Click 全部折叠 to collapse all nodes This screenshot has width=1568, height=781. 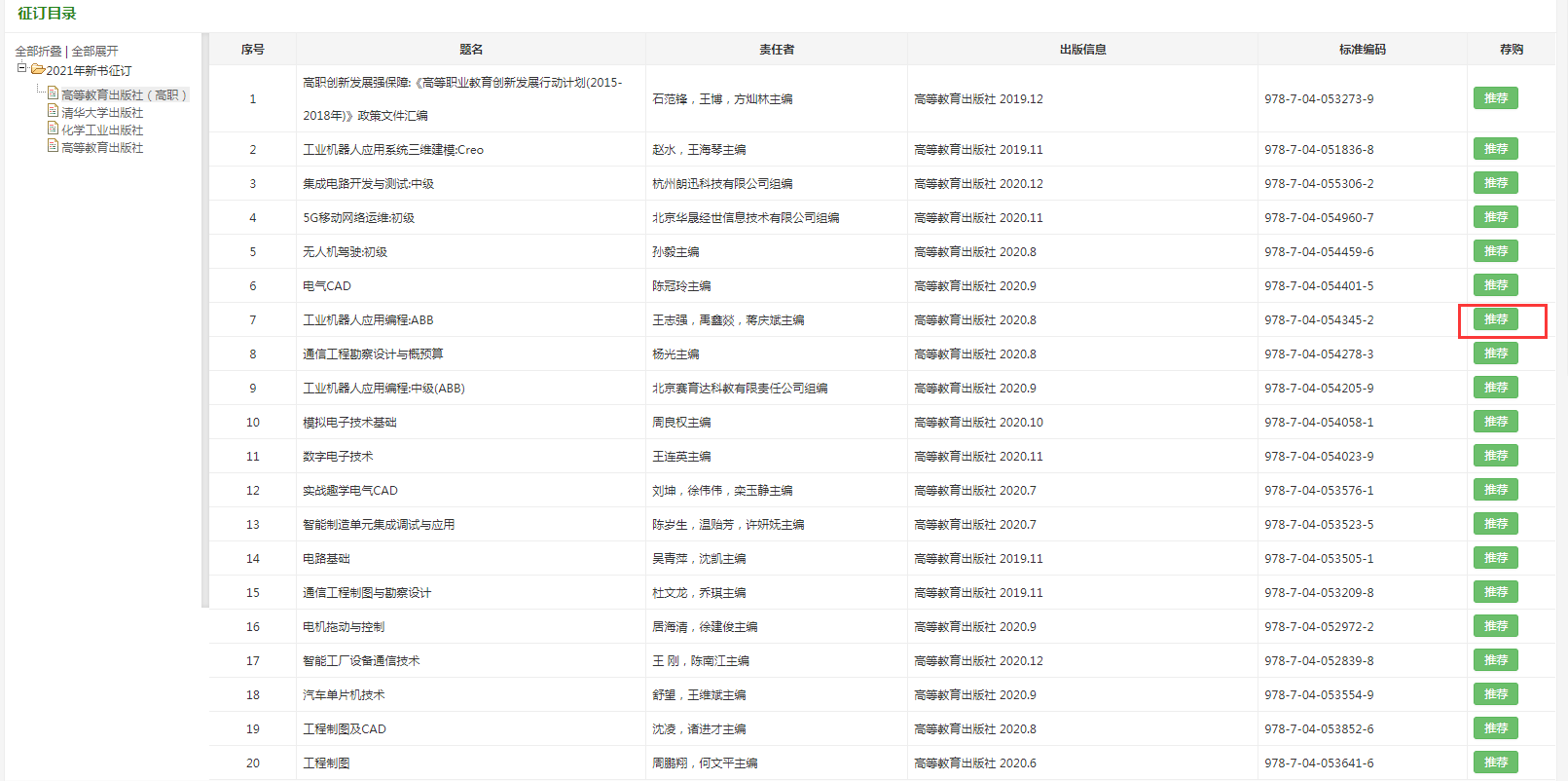point(38,52)
